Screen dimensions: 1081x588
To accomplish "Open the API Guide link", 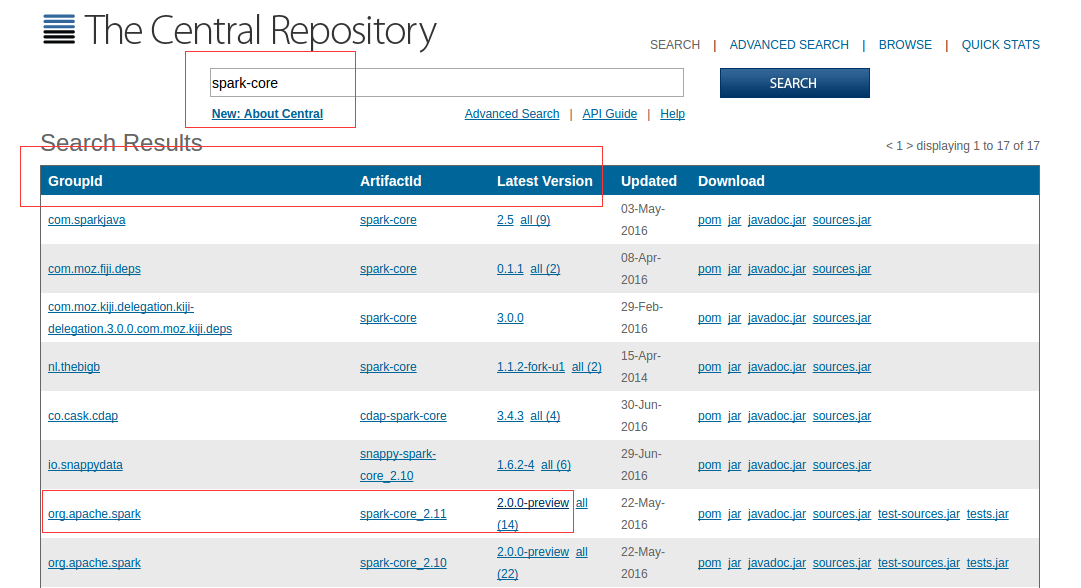I will pyautogui.click(x=609, y=114).
